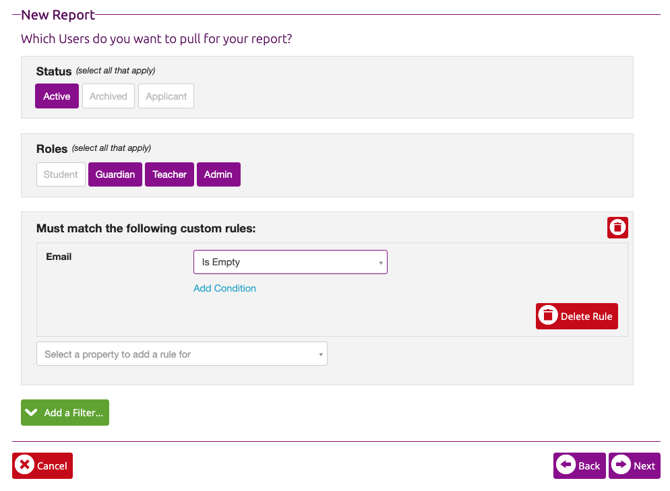Enable the Archived status filter
The image size is (670, 491).
(108, 96)
